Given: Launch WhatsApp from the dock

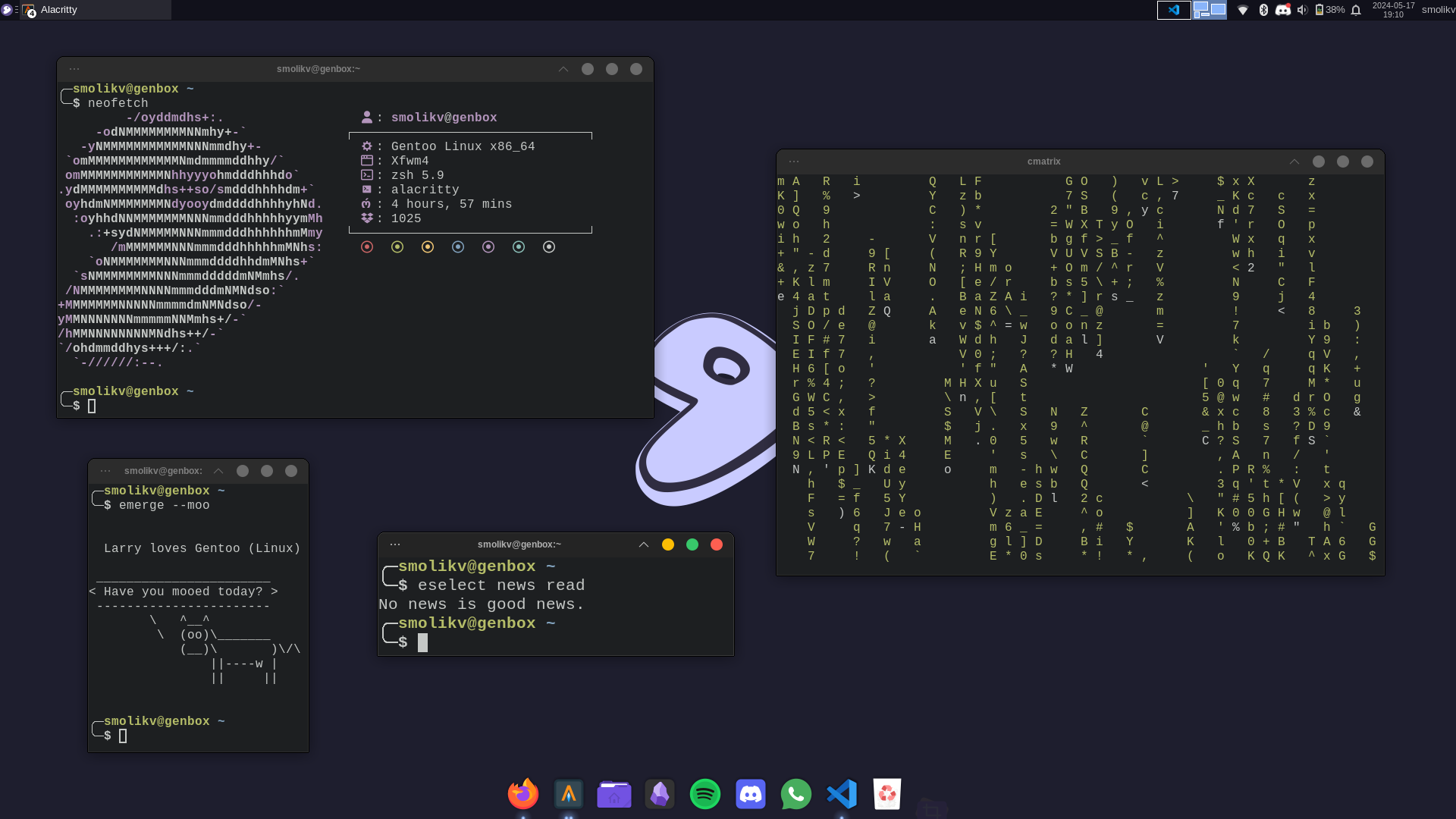Looking at the screenshot, I should pyautogui.click(x=796, y=794).
